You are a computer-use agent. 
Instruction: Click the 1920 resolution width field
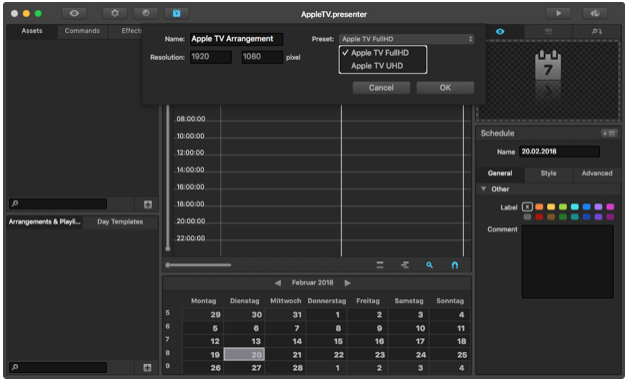[211, 57]
